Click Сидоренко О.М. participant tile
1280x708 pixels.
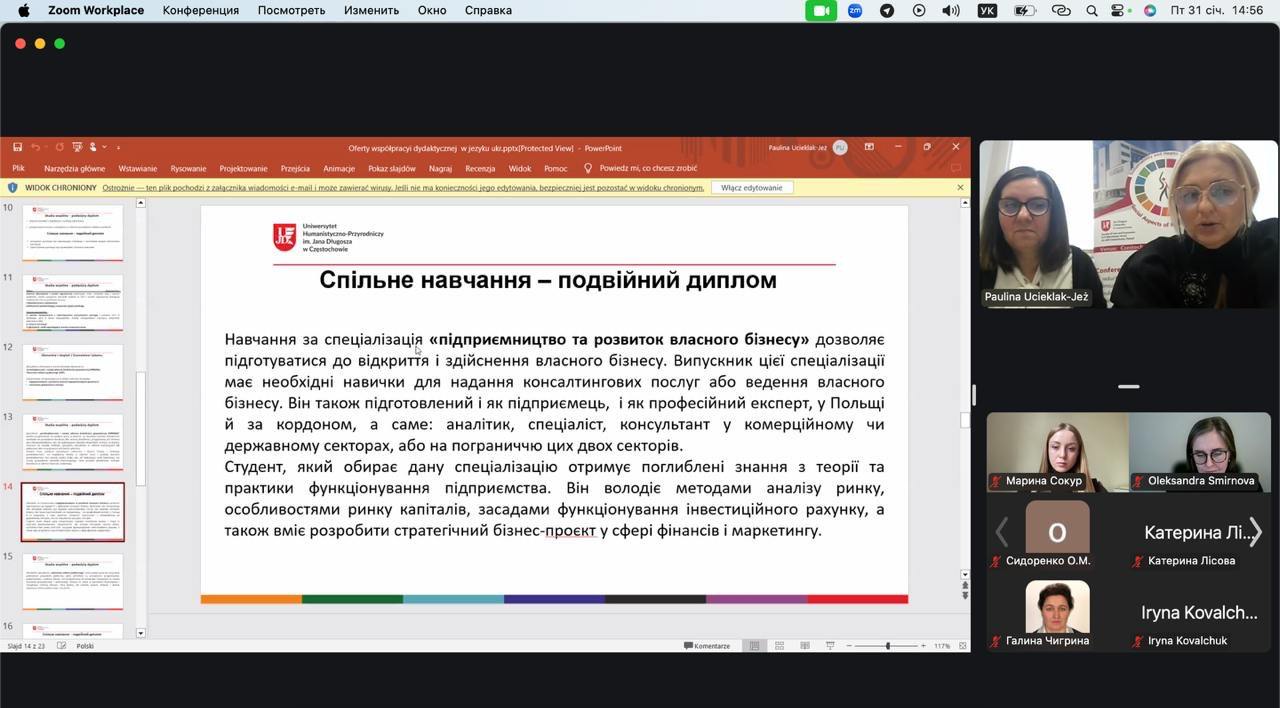(1057, 532)
